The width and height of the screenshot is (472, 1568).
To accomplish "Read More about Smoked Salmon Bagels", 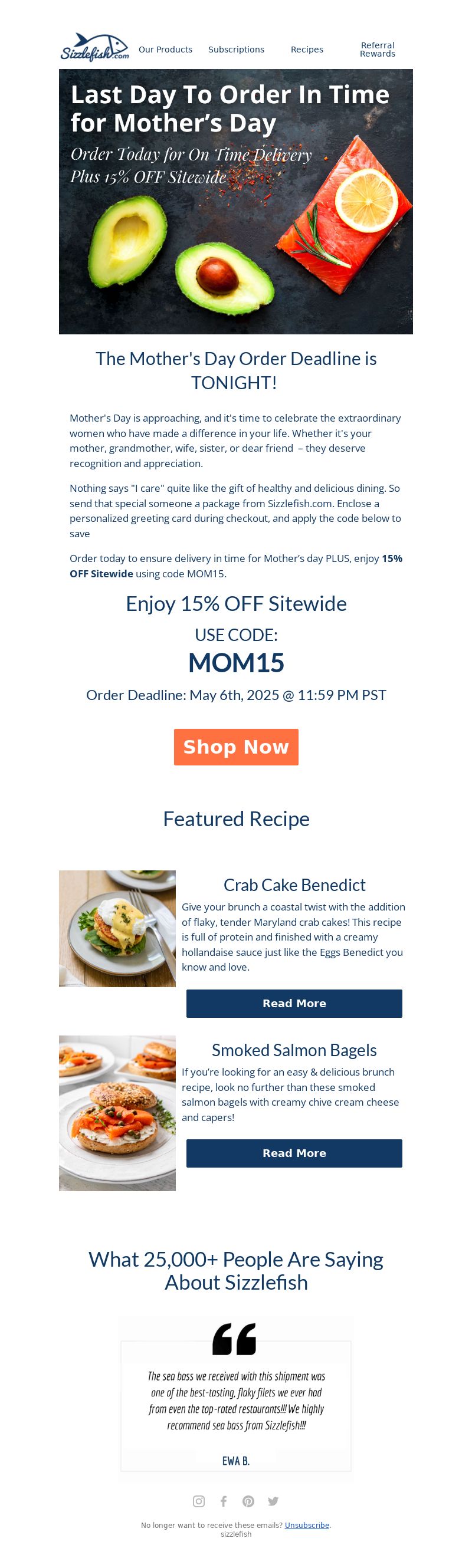I will coord(294,1153).
